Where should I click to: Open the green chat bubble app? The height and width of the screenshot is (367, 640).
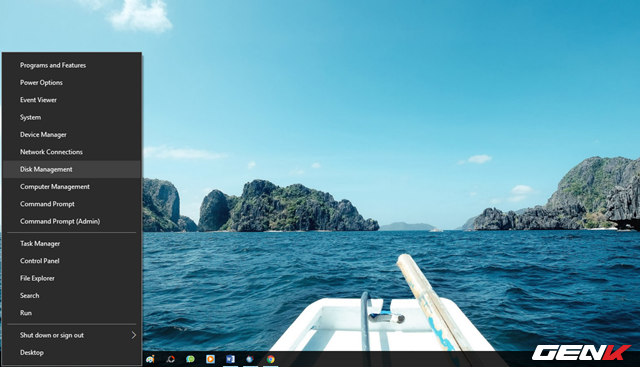[x=191, y=359]
